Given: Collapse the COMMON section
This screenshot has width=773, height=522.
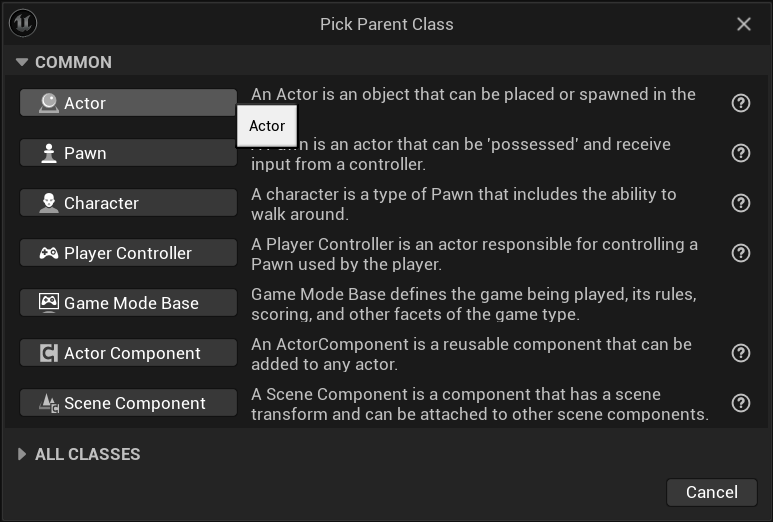Looking at the screenshot, I should [x=22, y=62].
